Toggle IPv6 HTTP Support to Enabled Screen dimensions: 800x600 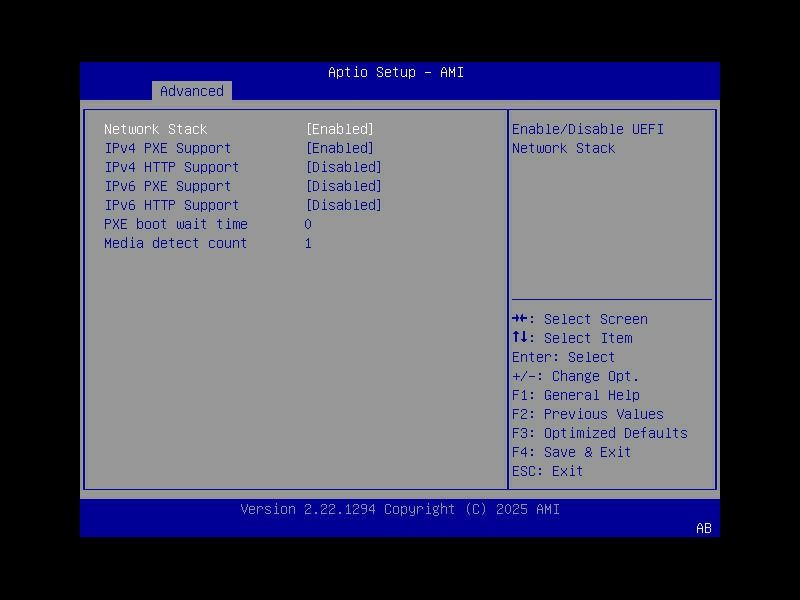coord(345,205)
